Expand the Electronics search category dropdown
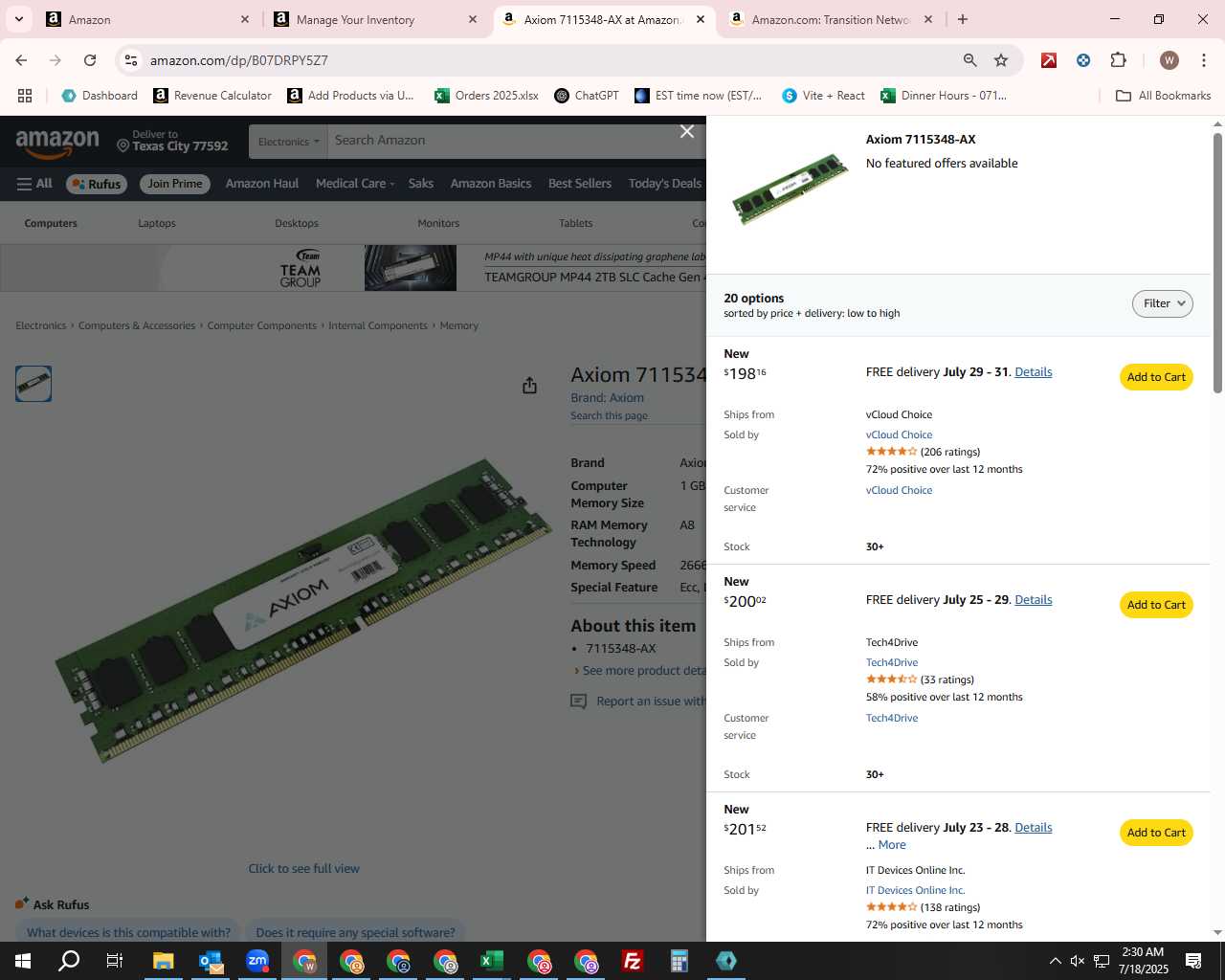 288,142
